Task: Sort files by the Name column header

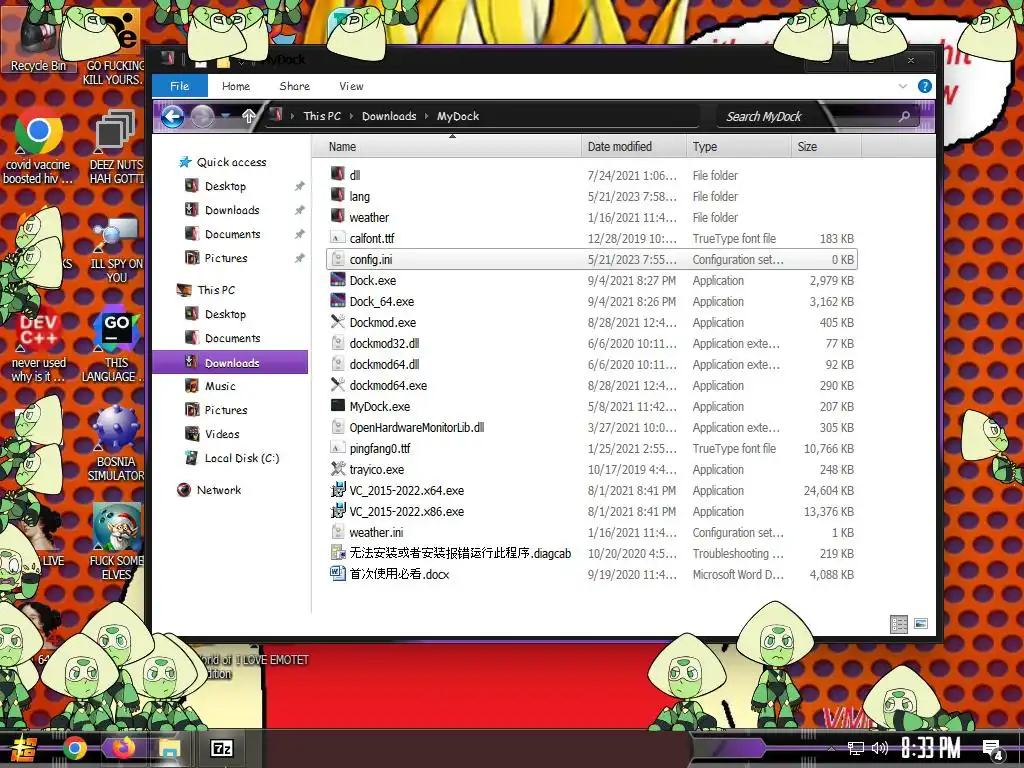Action: (x=447, y=146)
